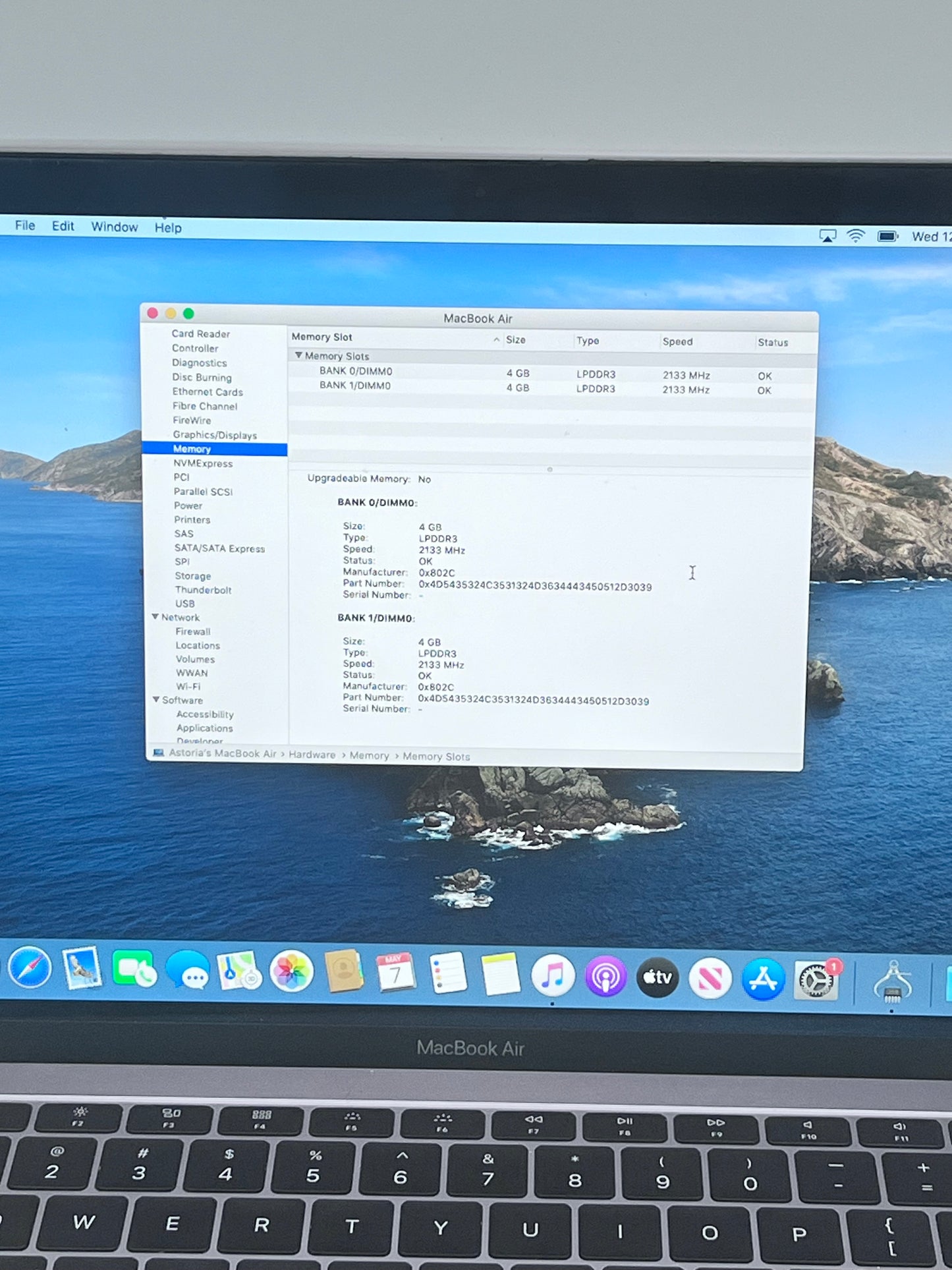This screenshot has width=952, height=1270.
Task: Open FaceTime in the Dock
Action: click(134, 969)
